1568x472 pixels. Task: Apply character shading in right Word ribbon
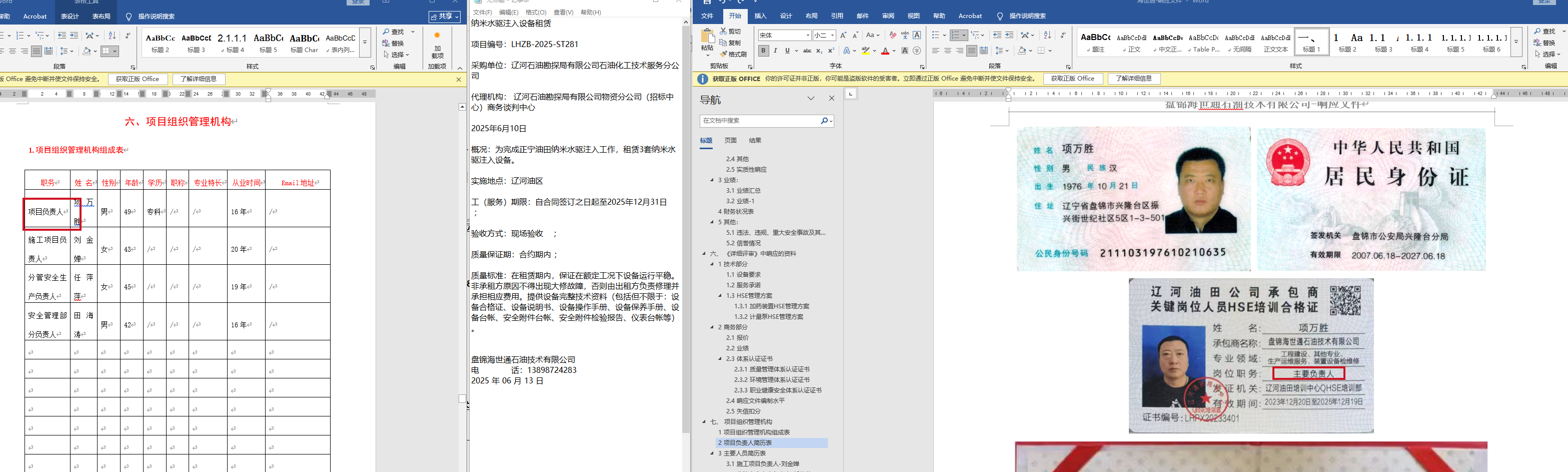click(904, 51)
